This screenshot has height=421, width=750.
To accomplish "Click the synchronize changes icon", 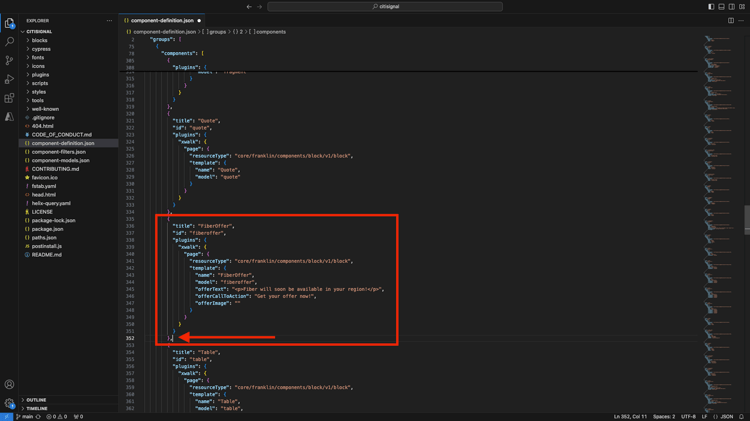I will coord(38,417).
